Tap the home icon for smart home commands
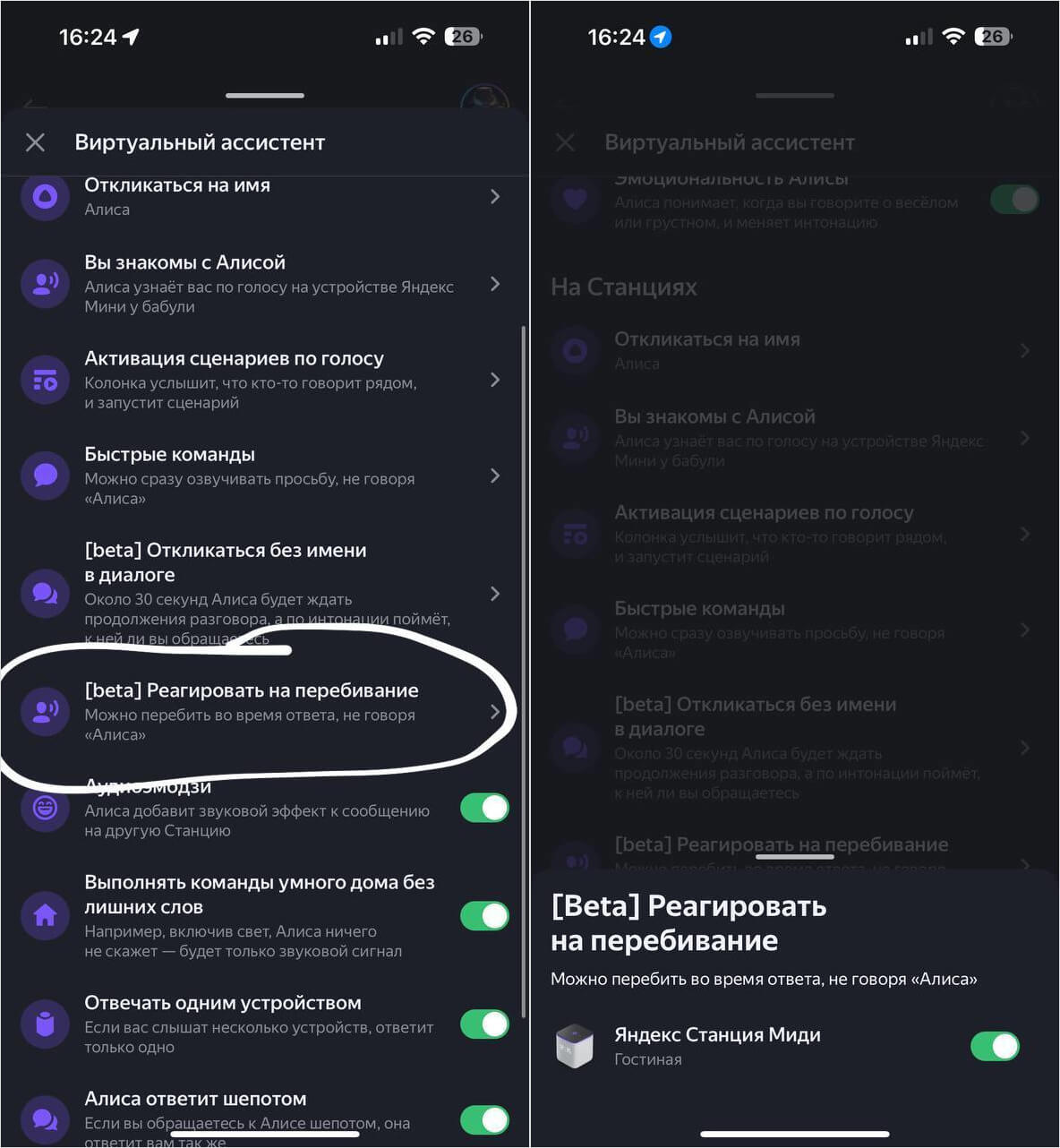Viewport: 1060px width, 1148px height. [x=45, y=915]
